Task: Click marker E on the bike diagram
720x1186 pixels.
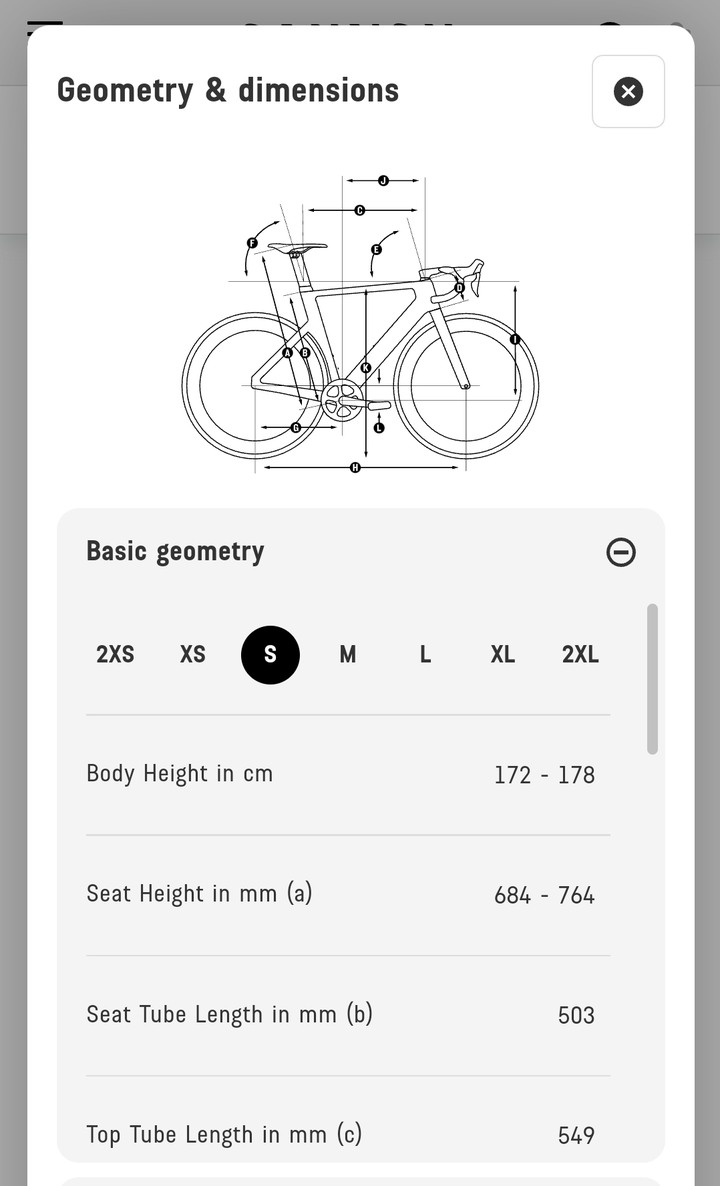Action: (x=376, y=250)
